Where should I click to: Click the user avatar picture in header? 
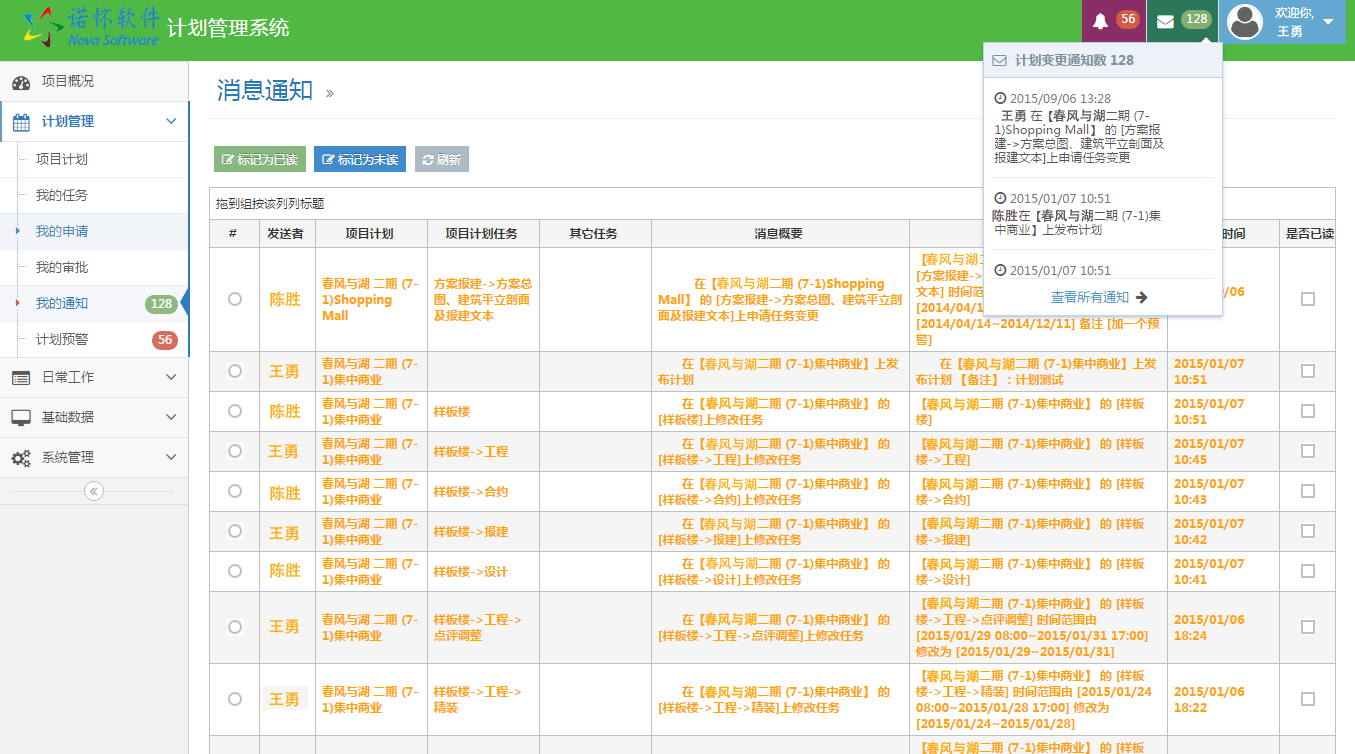(x=1245, y=22)
